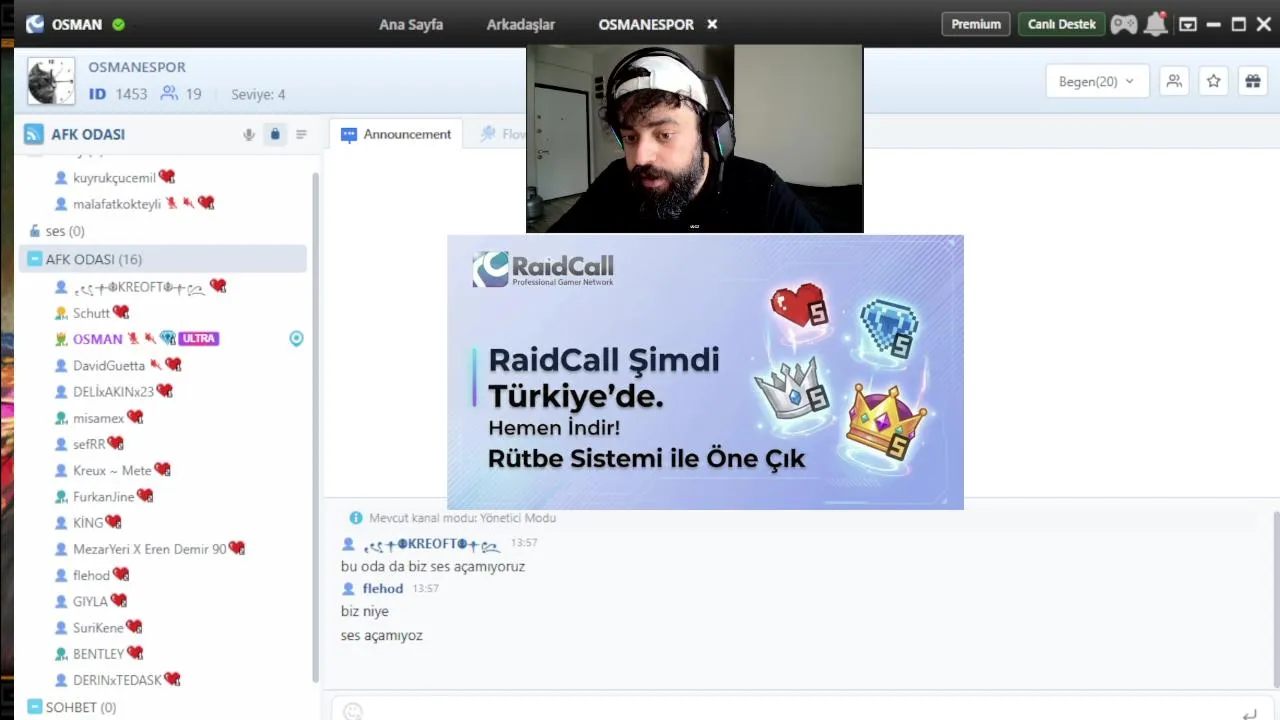Open KREOFT's name in chat
The height and width of the screenshot is (720, 1280).
(x=430, y=544)
